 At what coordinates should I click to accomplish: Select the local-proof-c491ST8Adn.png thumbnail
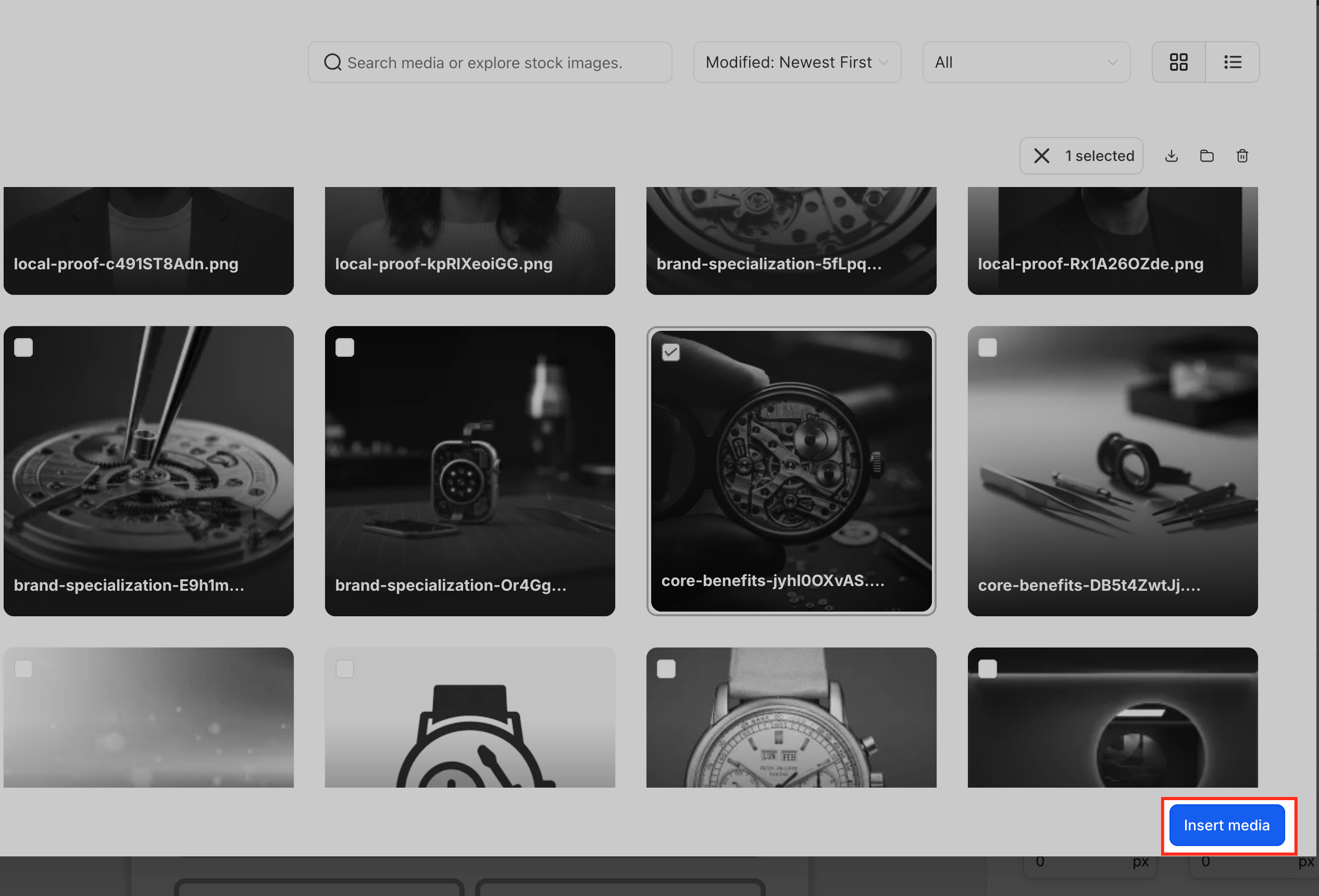tap(148, 241)
